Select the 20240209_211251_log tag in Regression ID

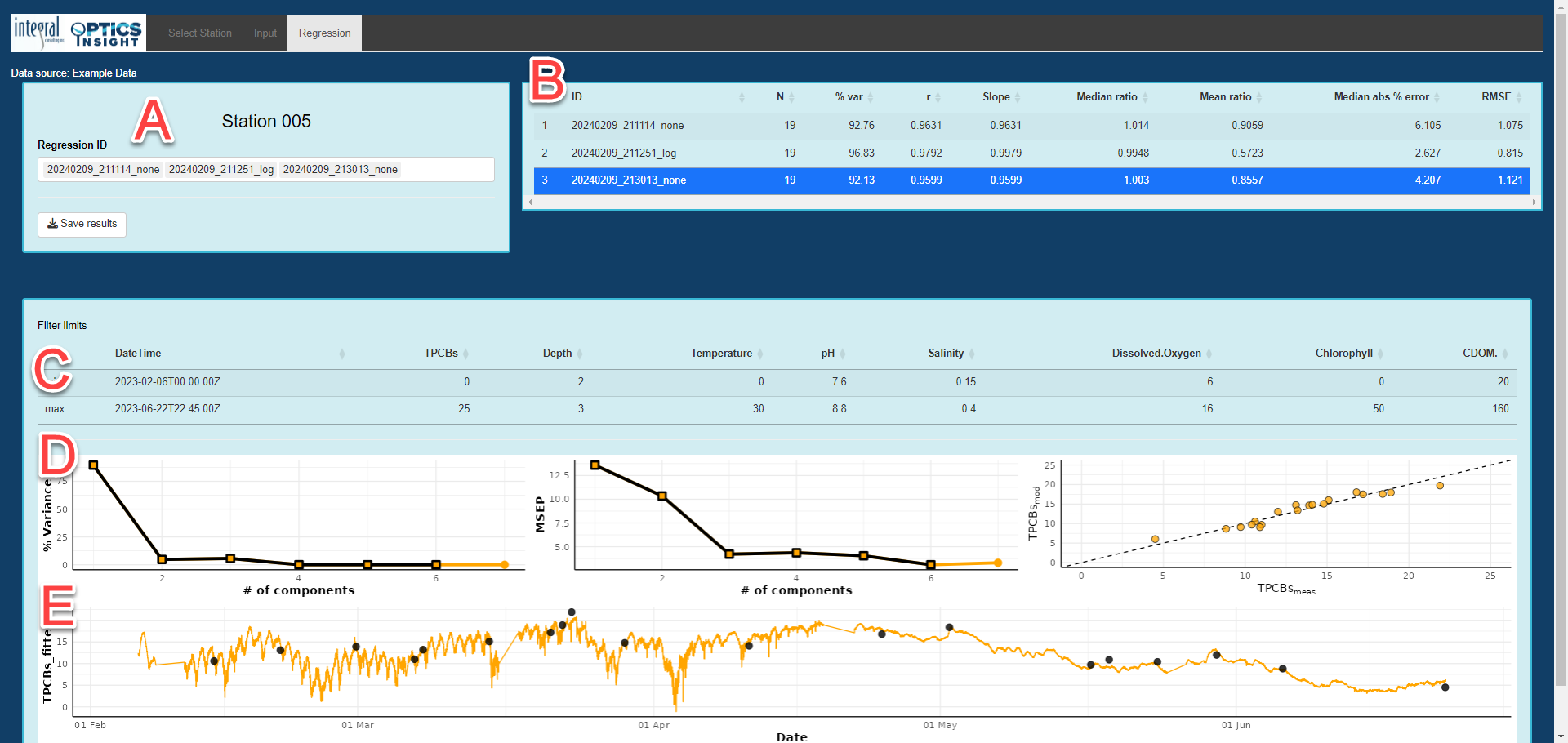pos(221,170)
